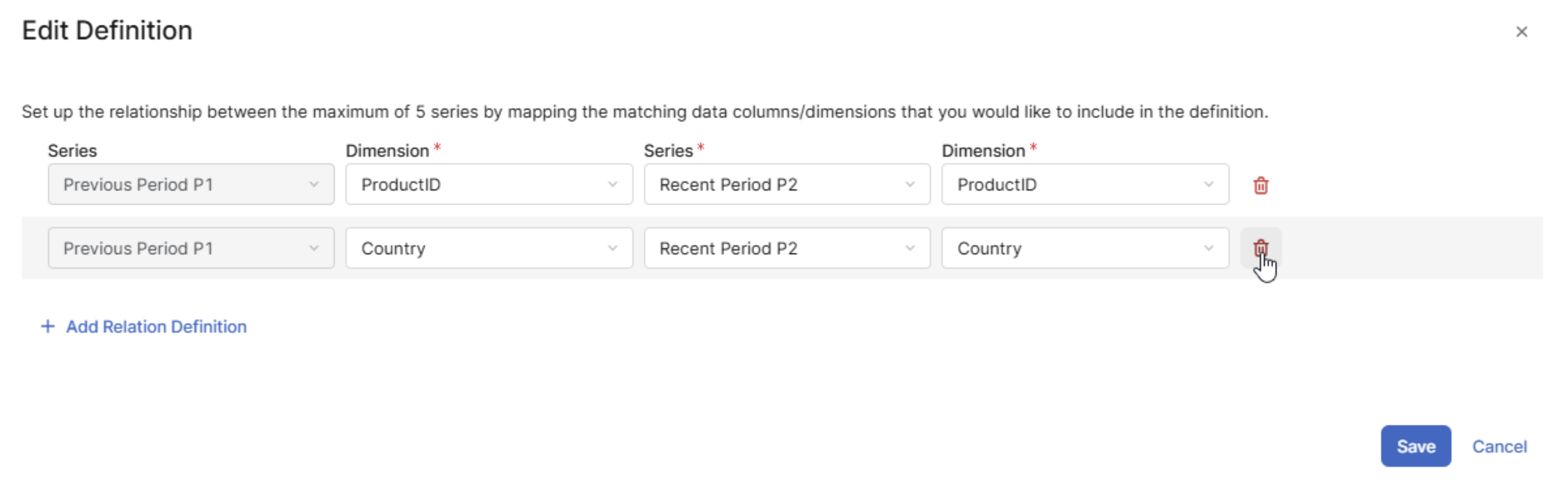Click chevron of Country dimension for Previous Period P1
The image size is (1568, 483).
click(x=612, y=248)
